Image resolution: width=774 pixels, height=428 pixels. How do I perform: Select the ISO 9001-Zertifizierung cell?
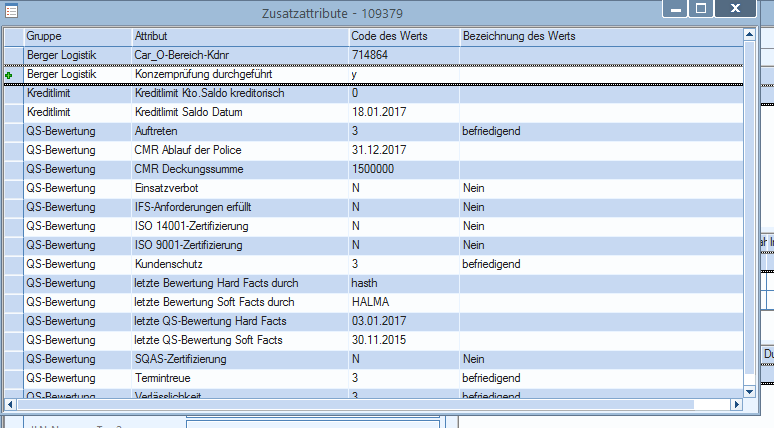pyautogui.click(x=240, y=245)
